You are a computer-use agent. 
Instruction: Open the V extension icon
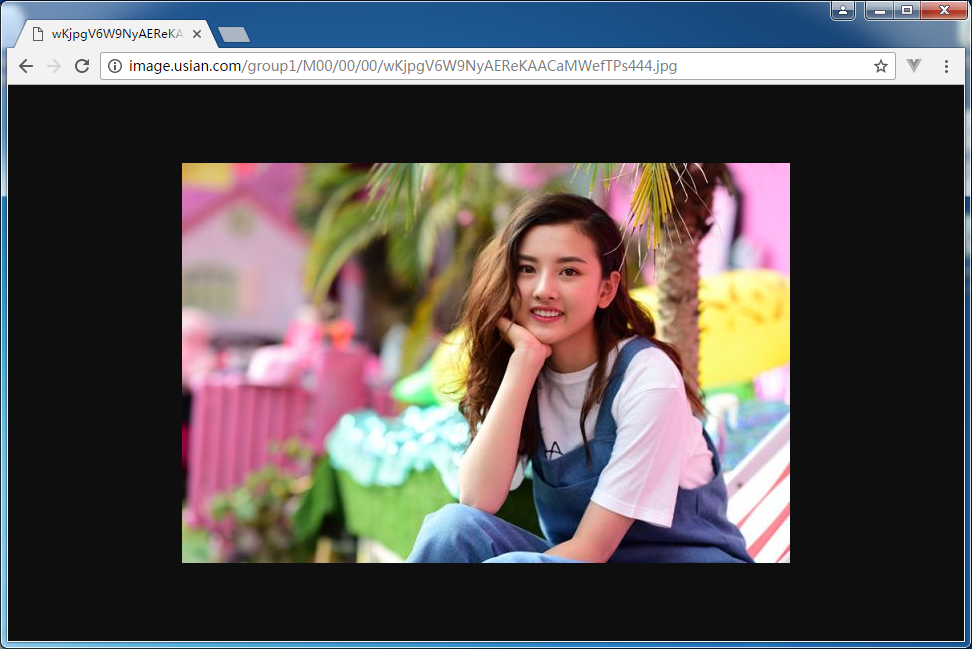(x=914, y=65)
